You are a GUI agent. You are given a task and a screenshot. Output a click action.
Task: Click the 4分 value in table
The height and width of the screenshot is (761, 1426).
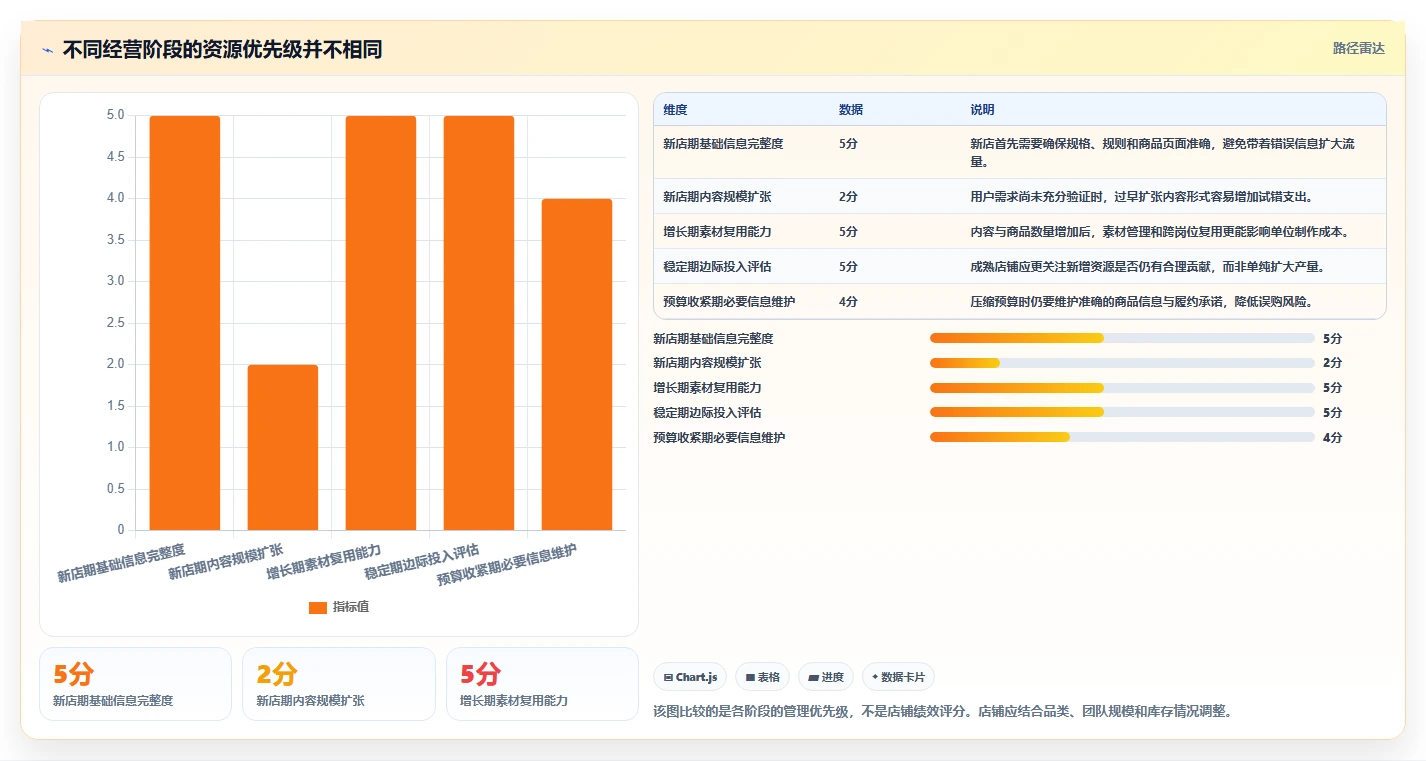tap(848, 302)
